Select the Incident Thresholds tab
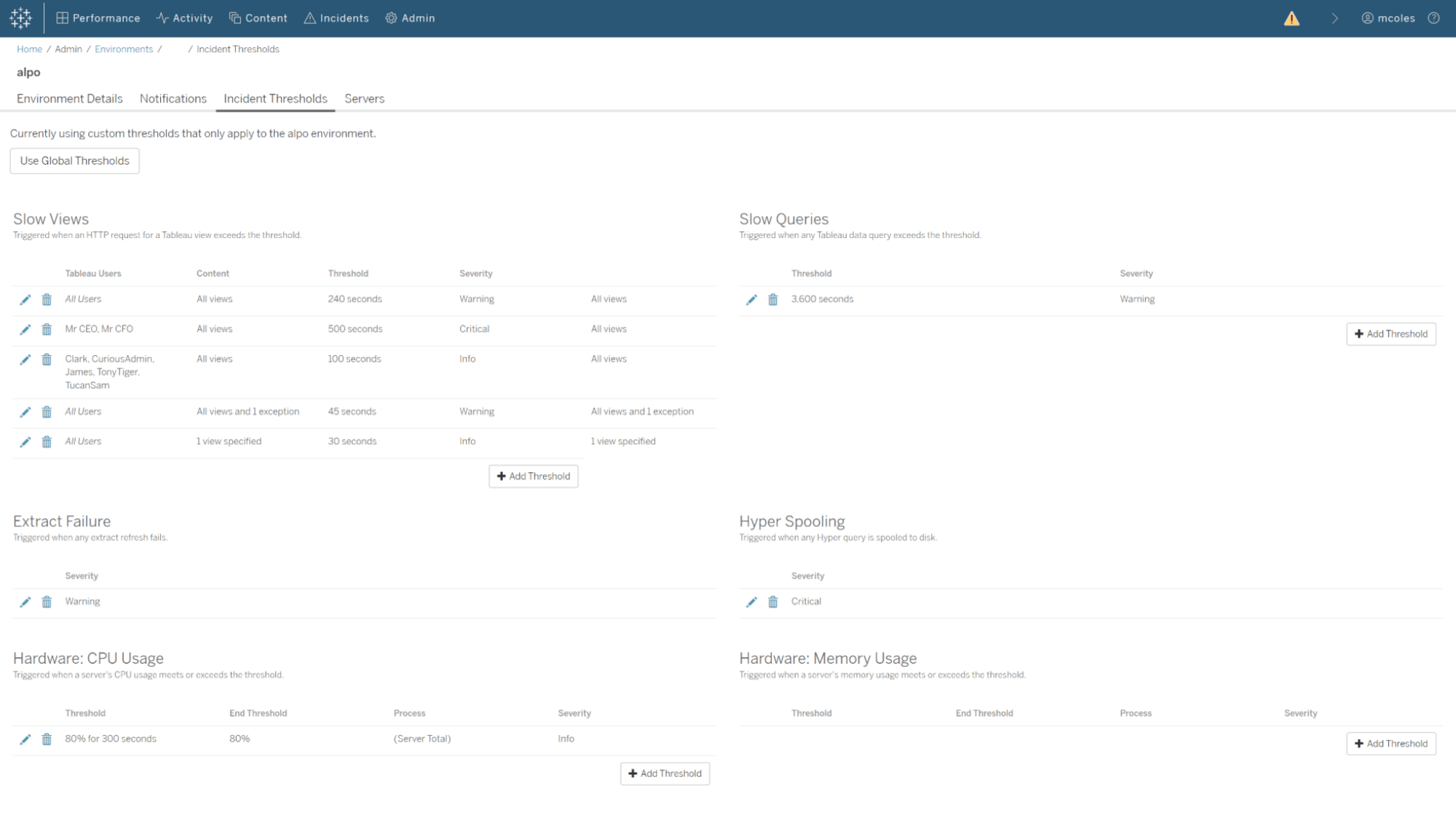1456x829 pixels. coord(275,98)
